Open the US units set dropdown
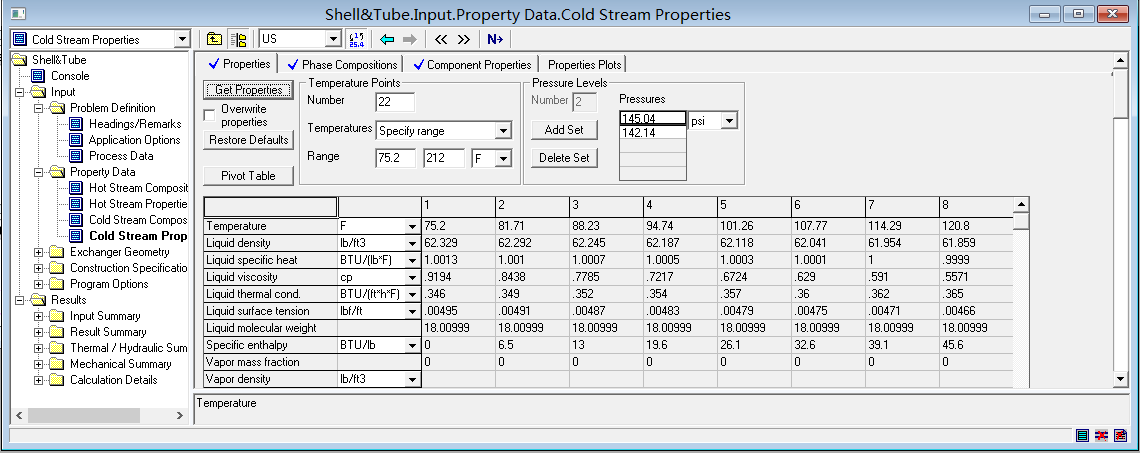 point(334,39)
